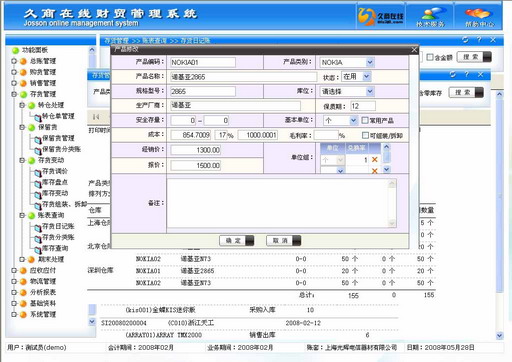Open 库存盘点 page icon in tree
This screenshot has height=362, width=512.
(x=38, y=183)
